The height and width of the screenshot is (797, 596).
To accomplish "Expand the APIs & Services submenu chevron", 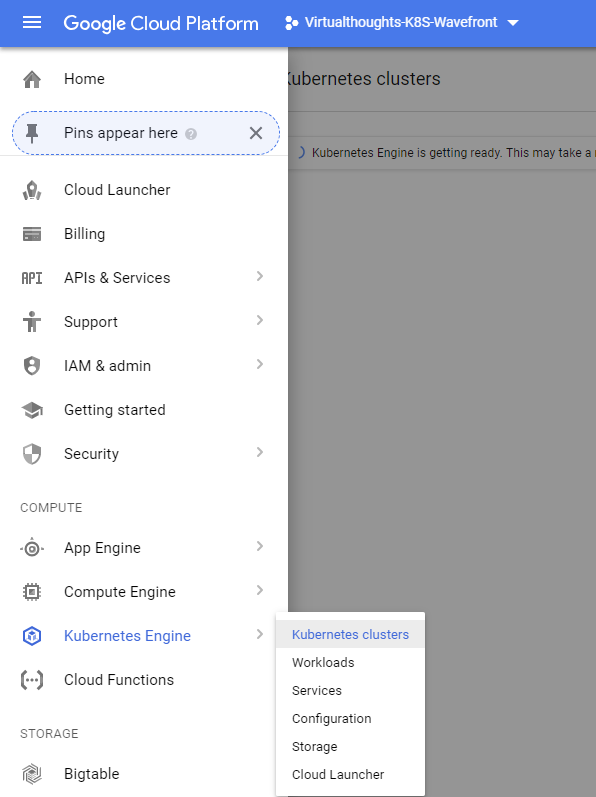I will 260,276.
